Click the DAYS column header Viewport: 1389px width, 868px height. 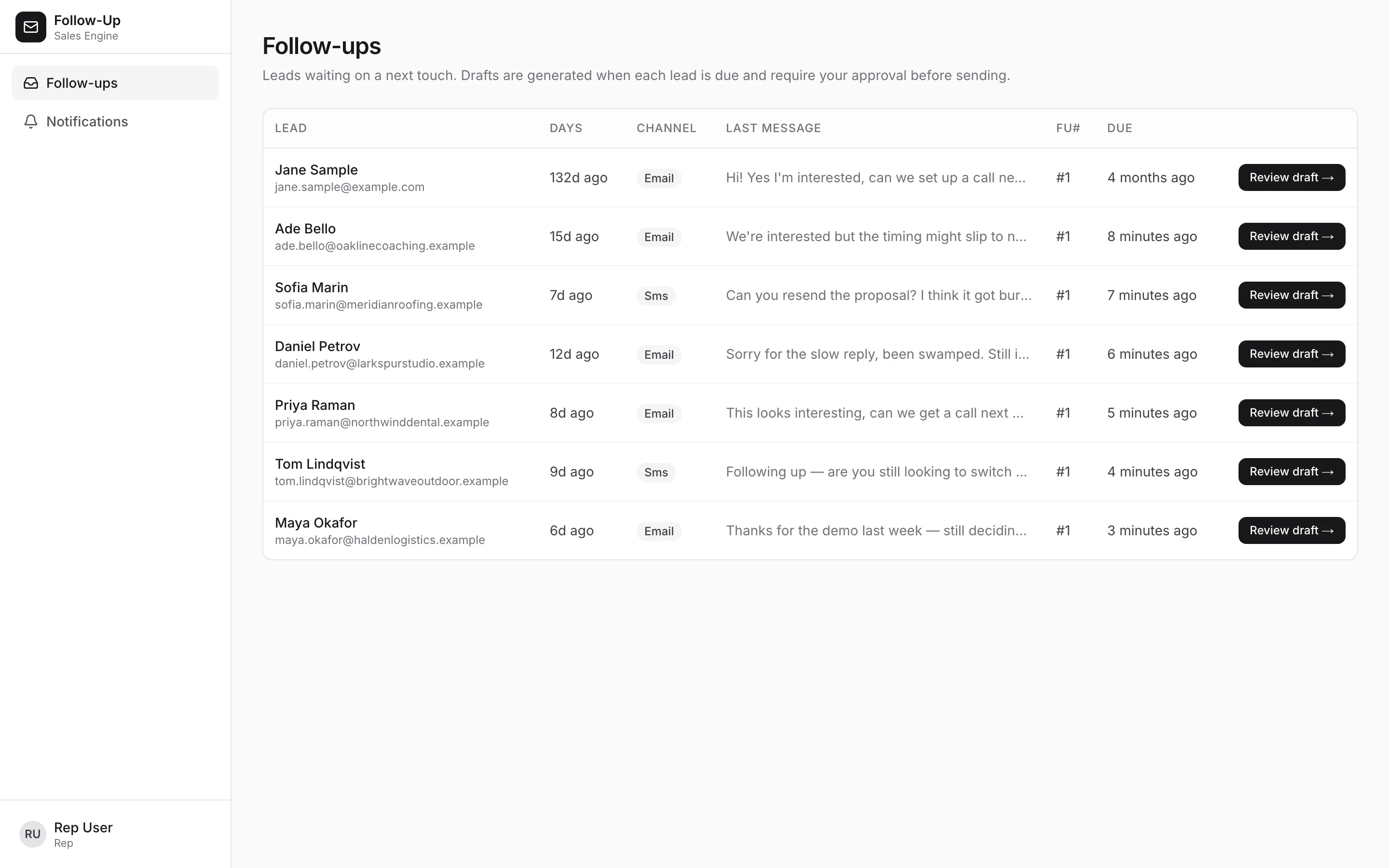566,128
